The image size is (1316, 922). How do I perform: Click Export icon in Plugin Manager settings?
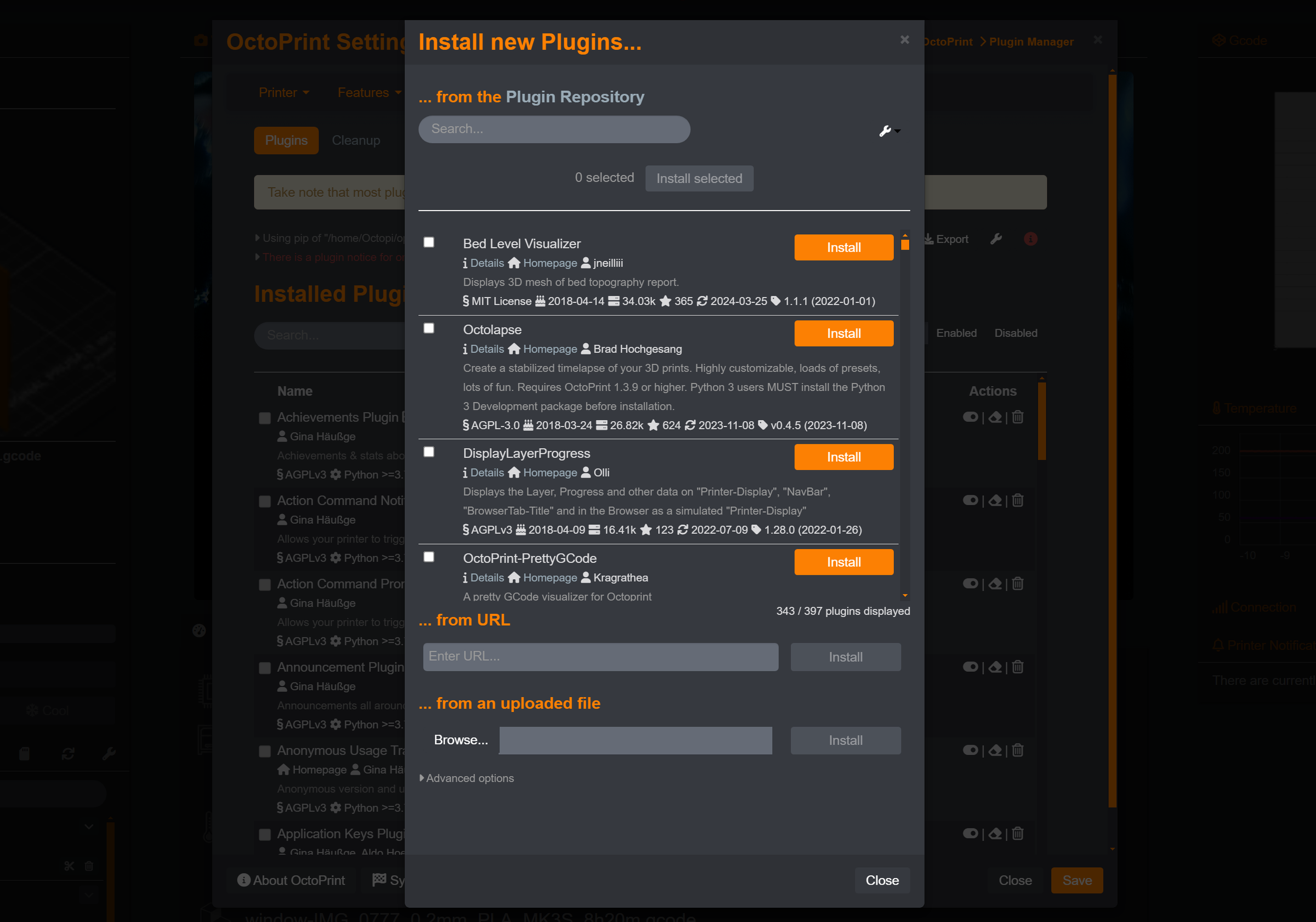pyautogui.click(x=946, y=239)
